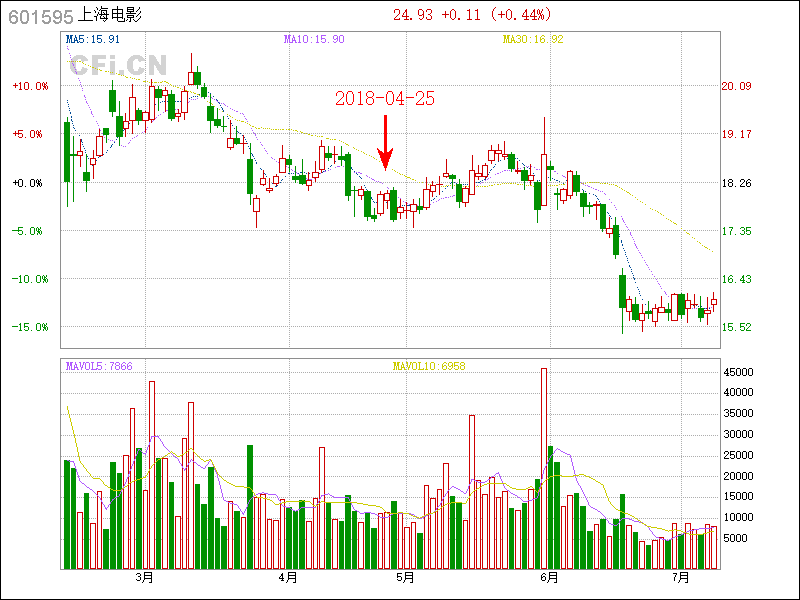Click the MA10:15.90 indicator label
This screenshot has height=600, width=800.
314,39
